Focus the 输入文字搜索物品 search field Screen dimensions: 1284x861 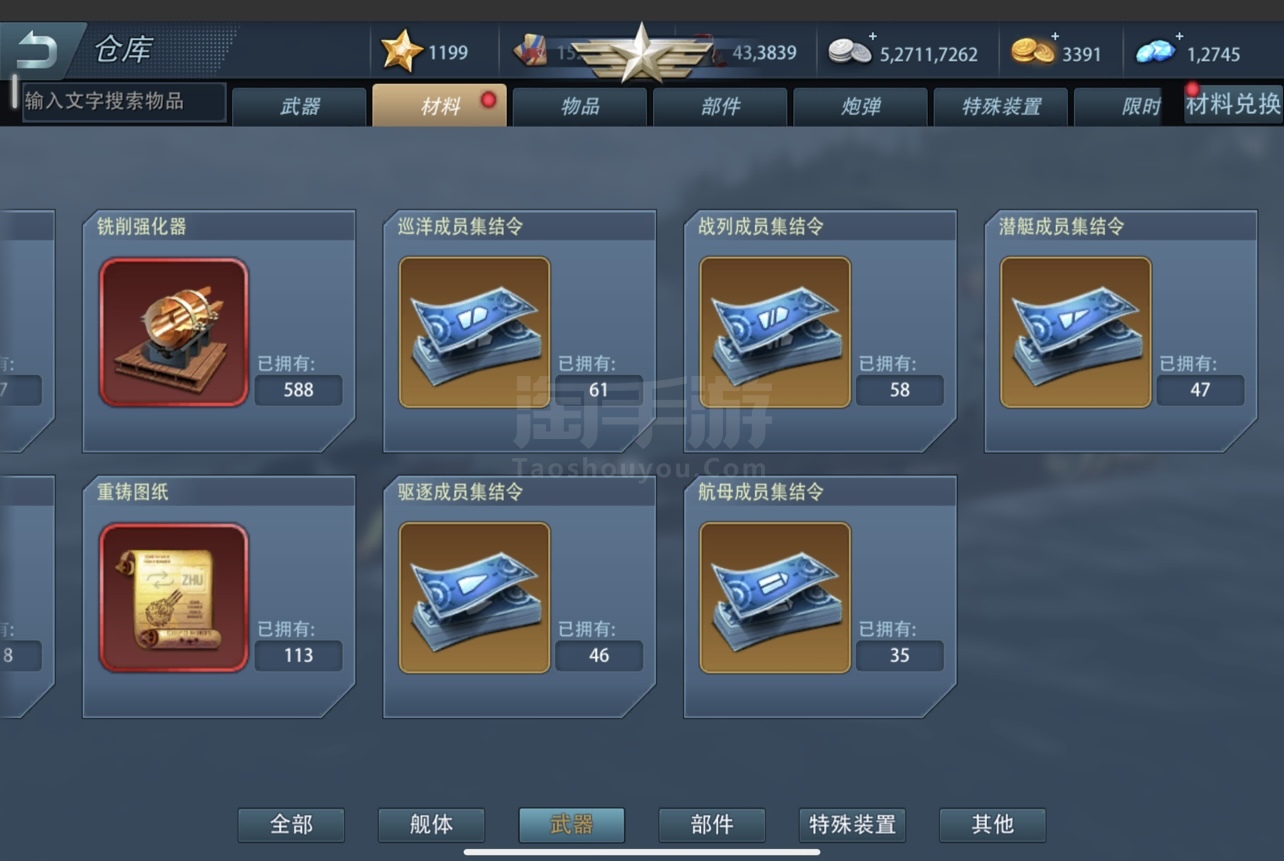pos(124,101)
